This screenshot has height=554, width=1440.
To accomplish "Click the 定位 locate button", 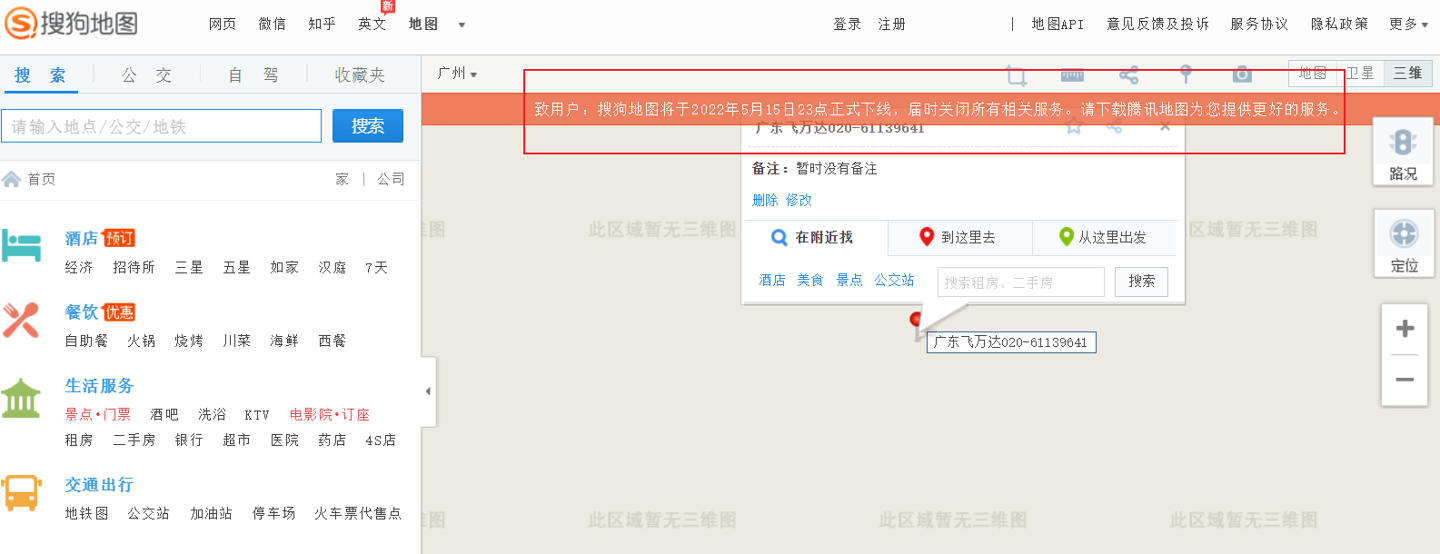I will [x=1403, y=244].
